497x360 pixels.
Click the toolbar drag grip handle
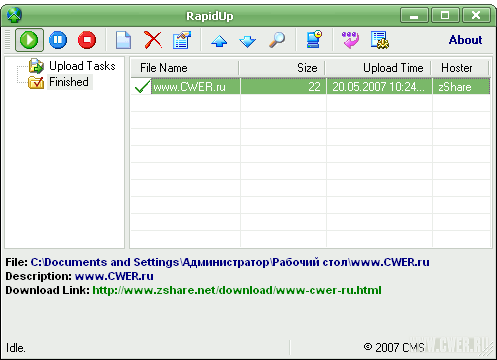coord(8,40)
